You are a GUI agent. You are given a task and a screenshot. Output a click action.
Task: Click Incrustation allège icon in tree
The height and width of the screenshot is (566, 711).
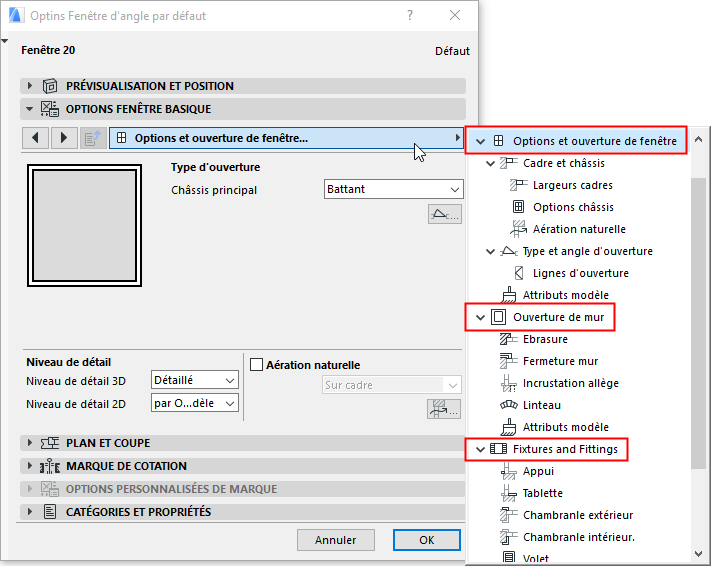tap(508, 383)
